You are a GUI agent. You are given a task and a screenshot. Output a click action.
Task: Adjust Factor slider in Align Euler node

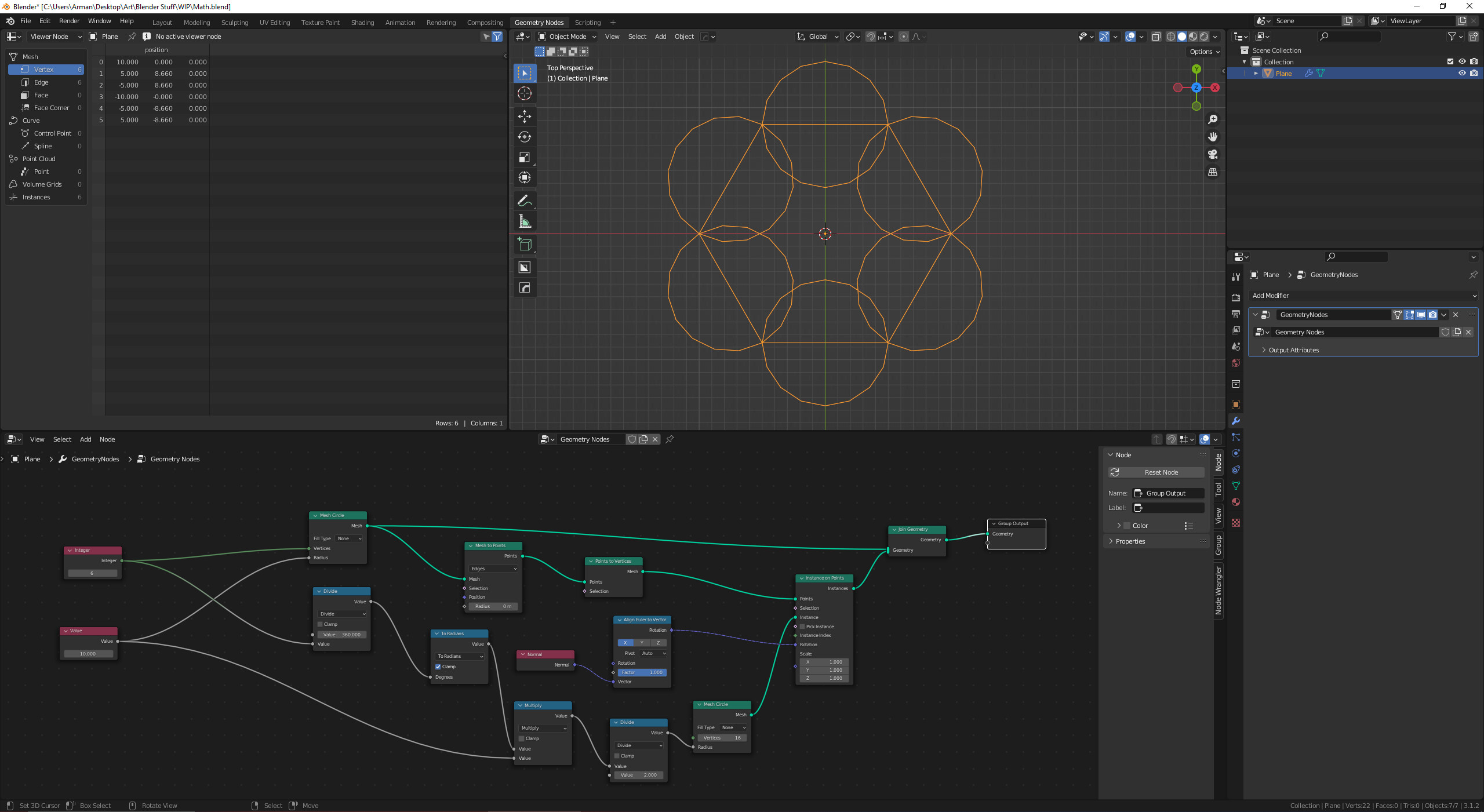click(x=642, y=672)
